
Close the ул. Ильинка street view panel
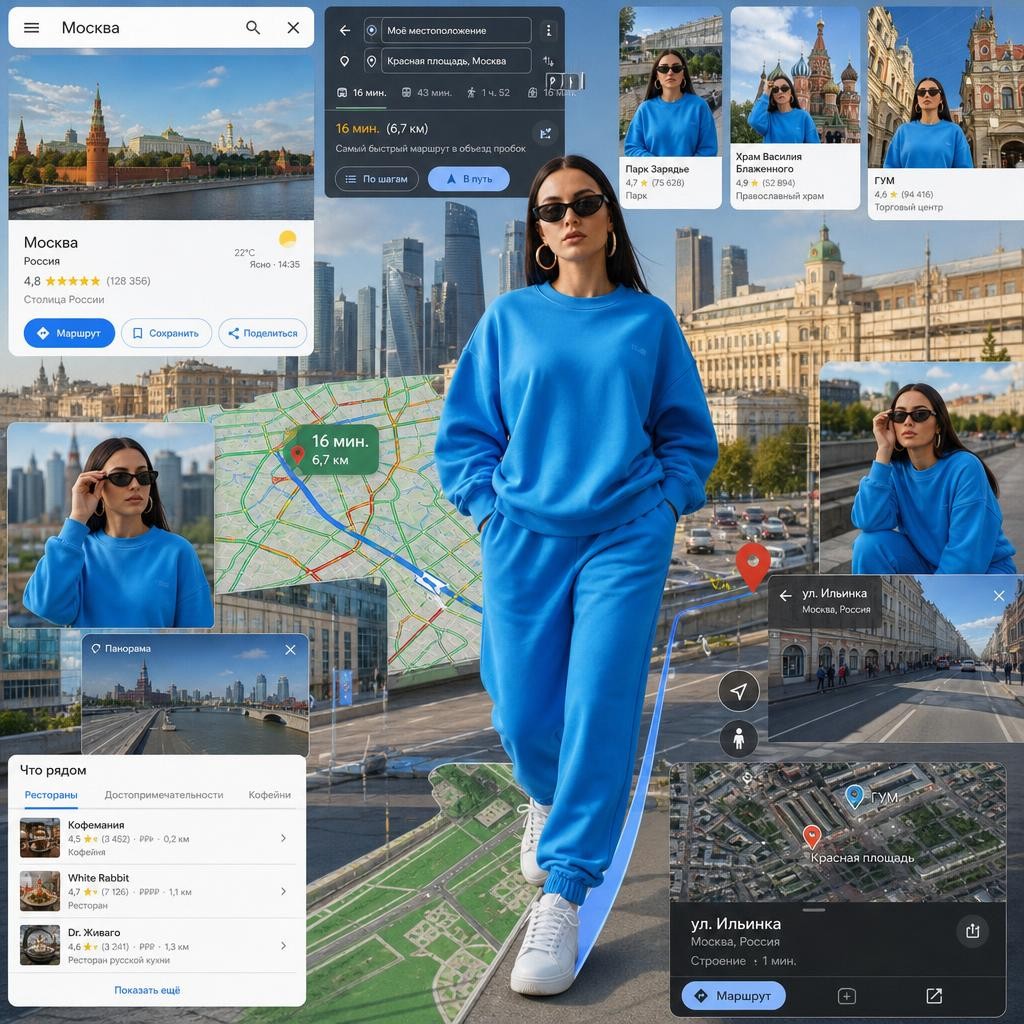pos(999,596)
